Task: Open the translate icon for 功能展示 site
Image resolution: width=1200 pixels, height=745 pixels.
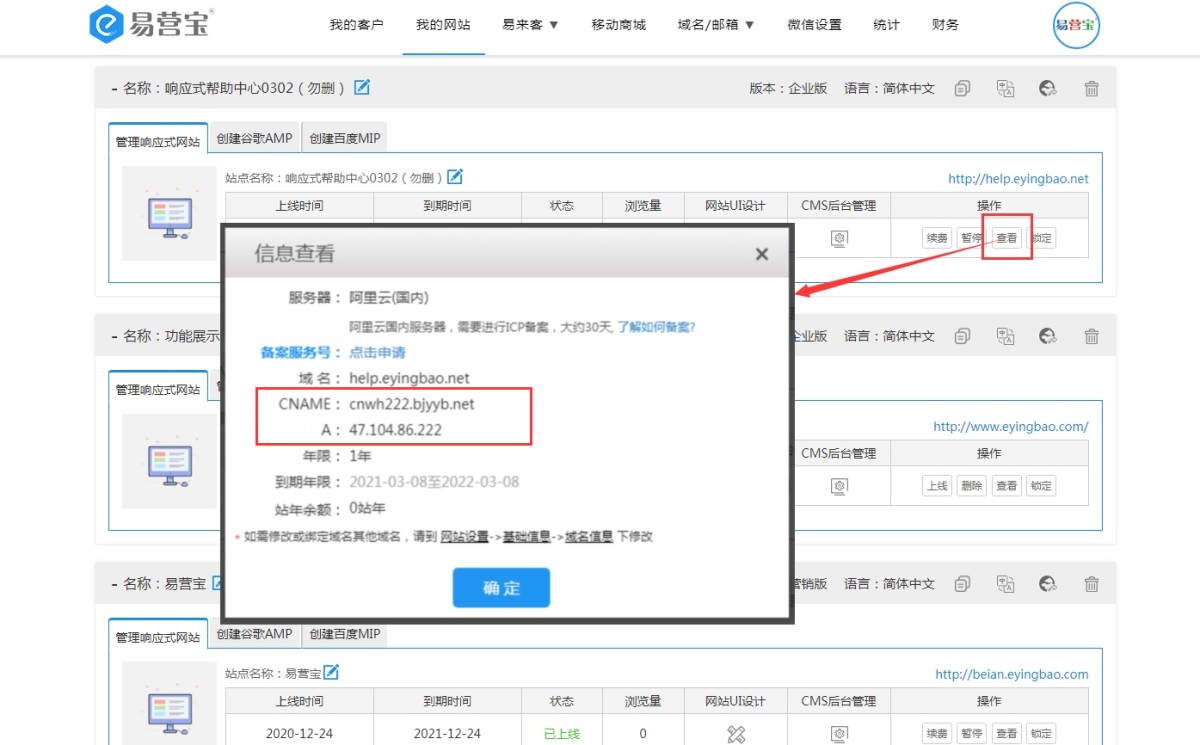Action: pyautogui.click(x=1005, y=336)
